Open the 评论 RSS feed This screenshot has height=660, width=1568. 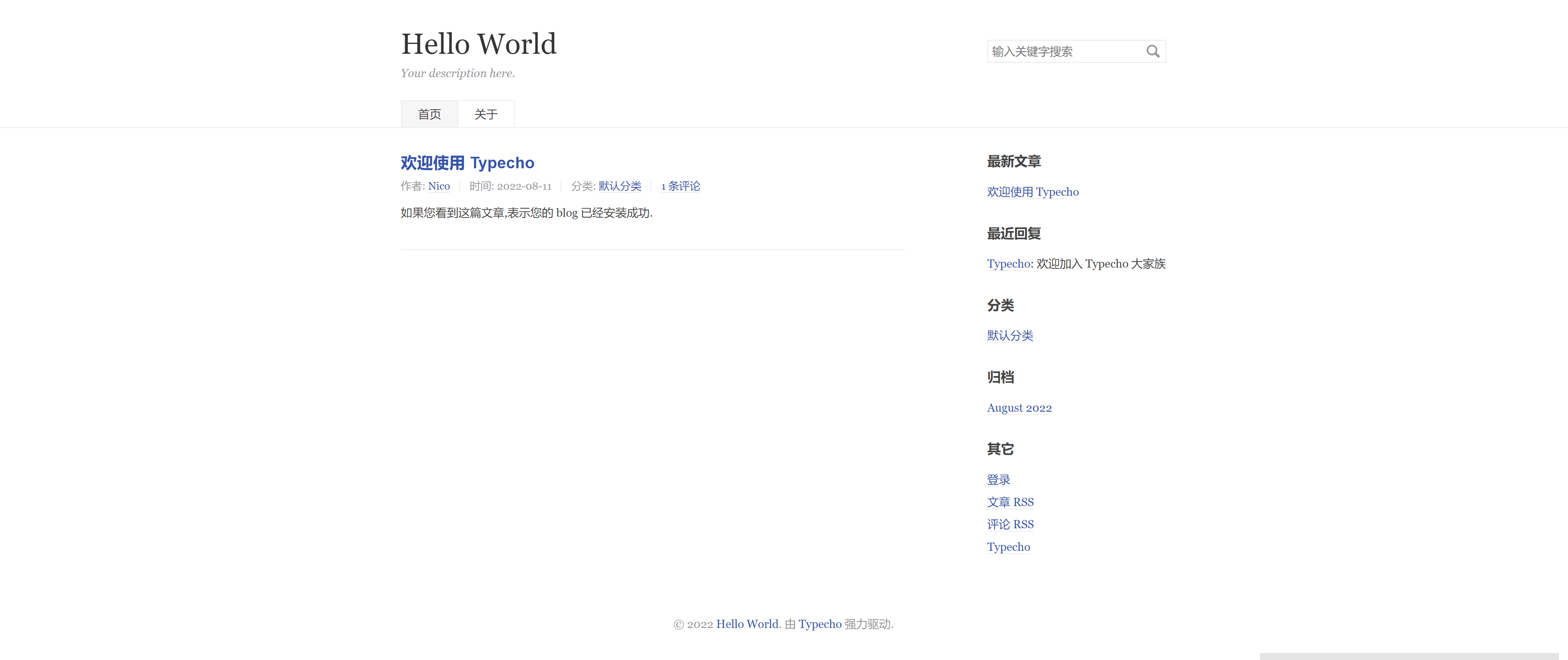click(x=1010, y=525)
